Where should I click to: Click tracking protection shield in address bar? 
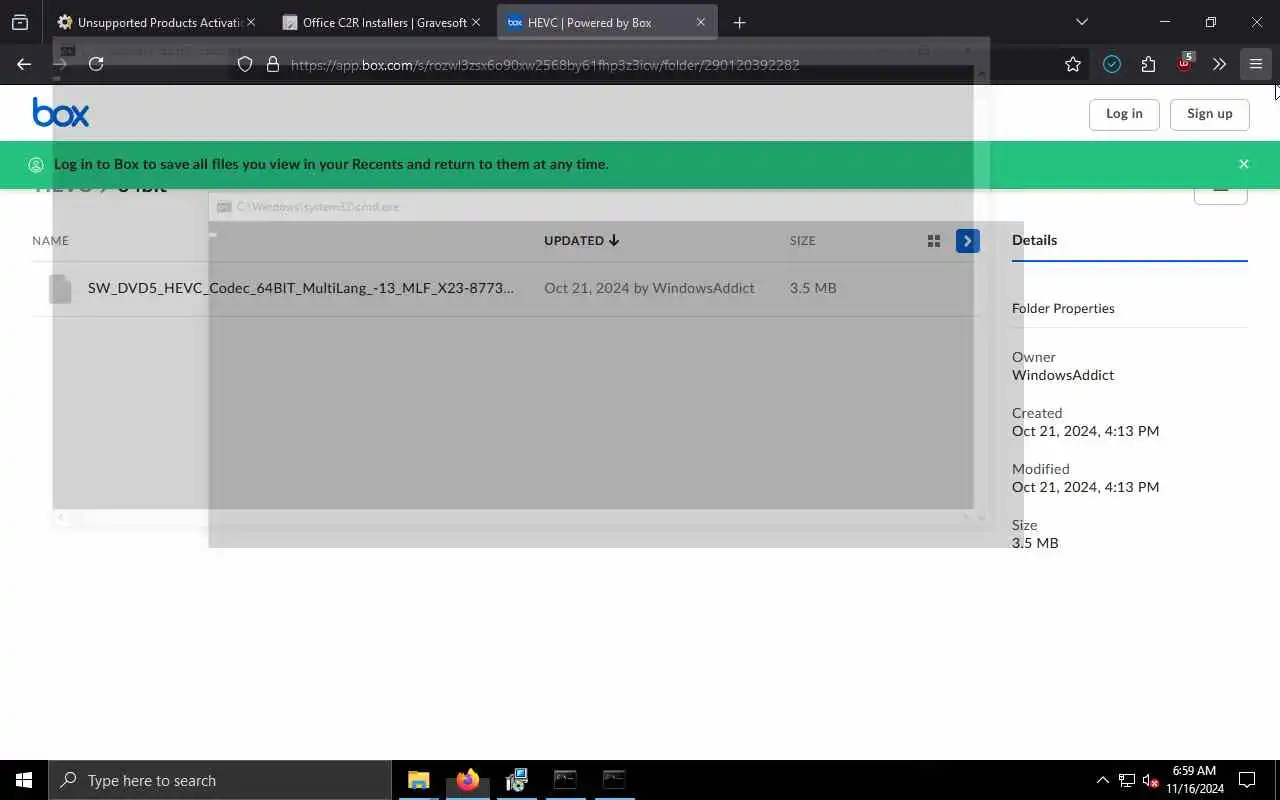click(245, 64)
